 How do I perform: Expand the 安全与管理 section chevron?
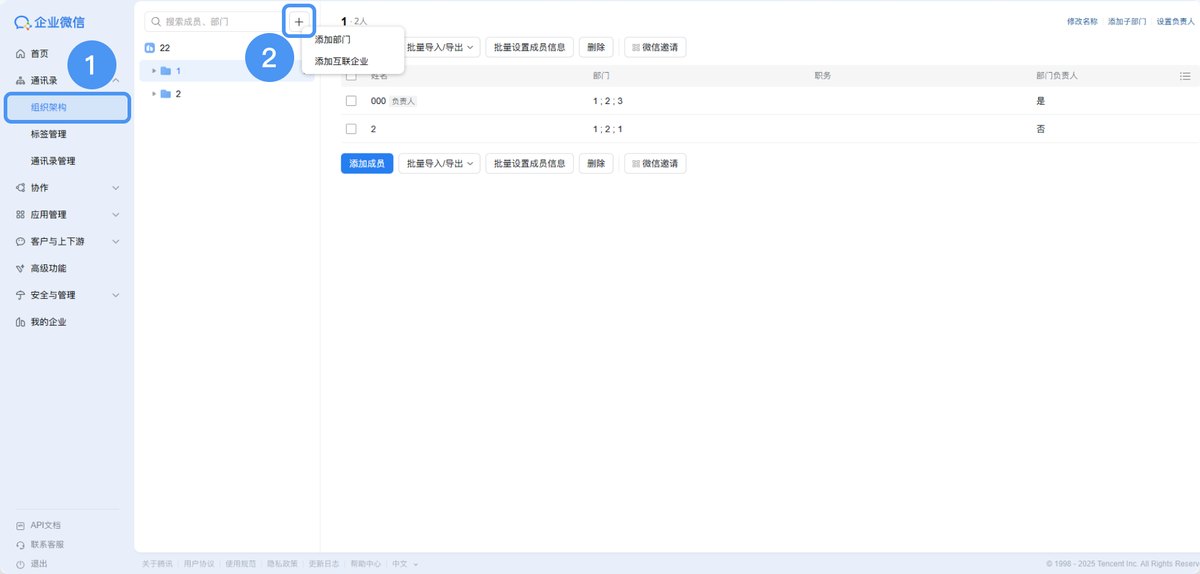tap(116, 296)
